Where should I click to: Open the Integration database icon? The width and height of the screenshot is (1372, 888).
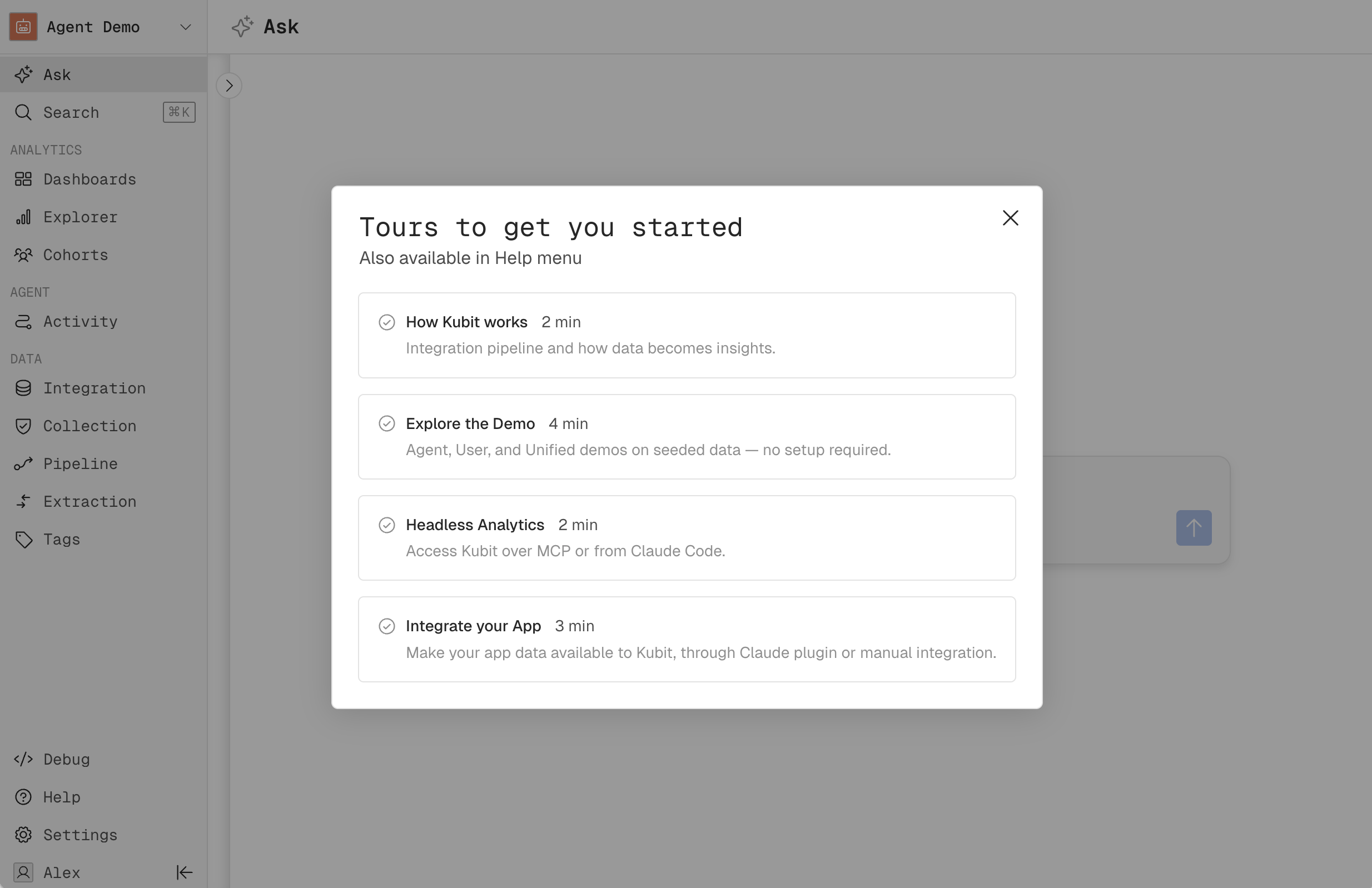[x=23, y=388]
